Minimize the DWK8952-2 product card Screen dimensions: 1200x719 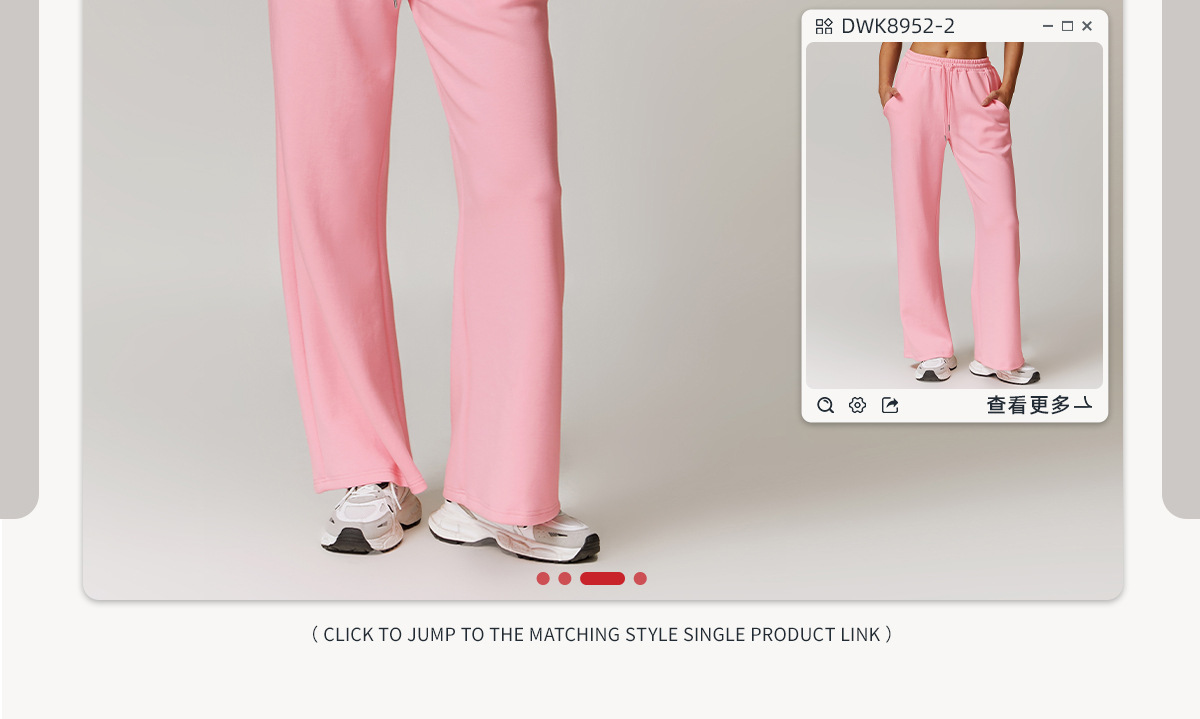click(x=1048, y=26)
